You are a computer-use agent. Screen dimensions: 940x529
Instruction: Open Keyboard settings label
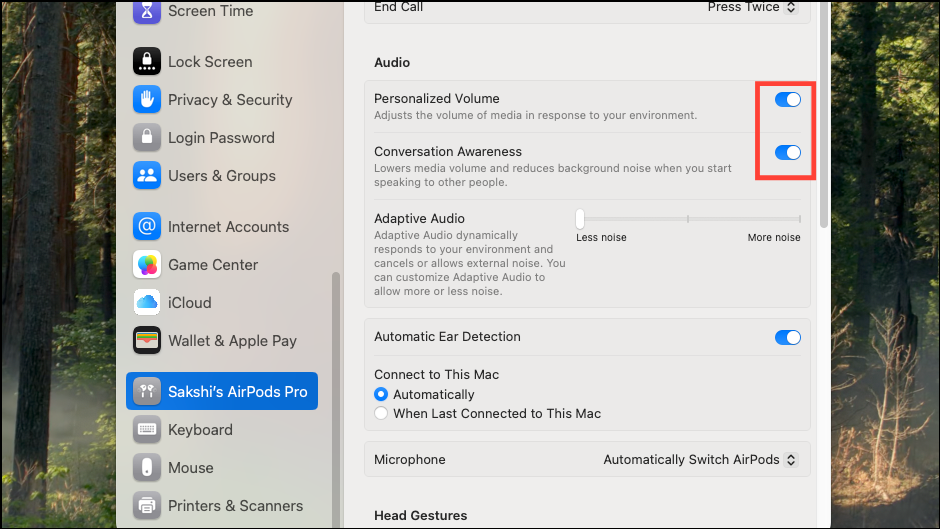pyautogui.click(x=200, y=430)
